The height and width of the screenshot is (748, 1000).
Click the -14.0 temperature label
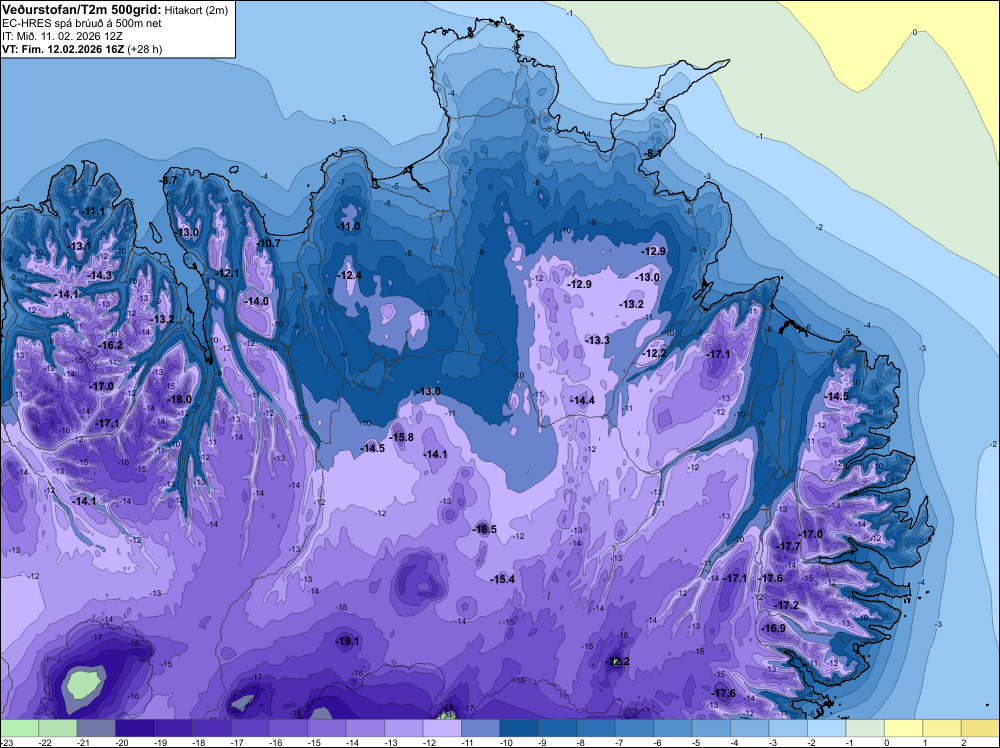[256, 301]
